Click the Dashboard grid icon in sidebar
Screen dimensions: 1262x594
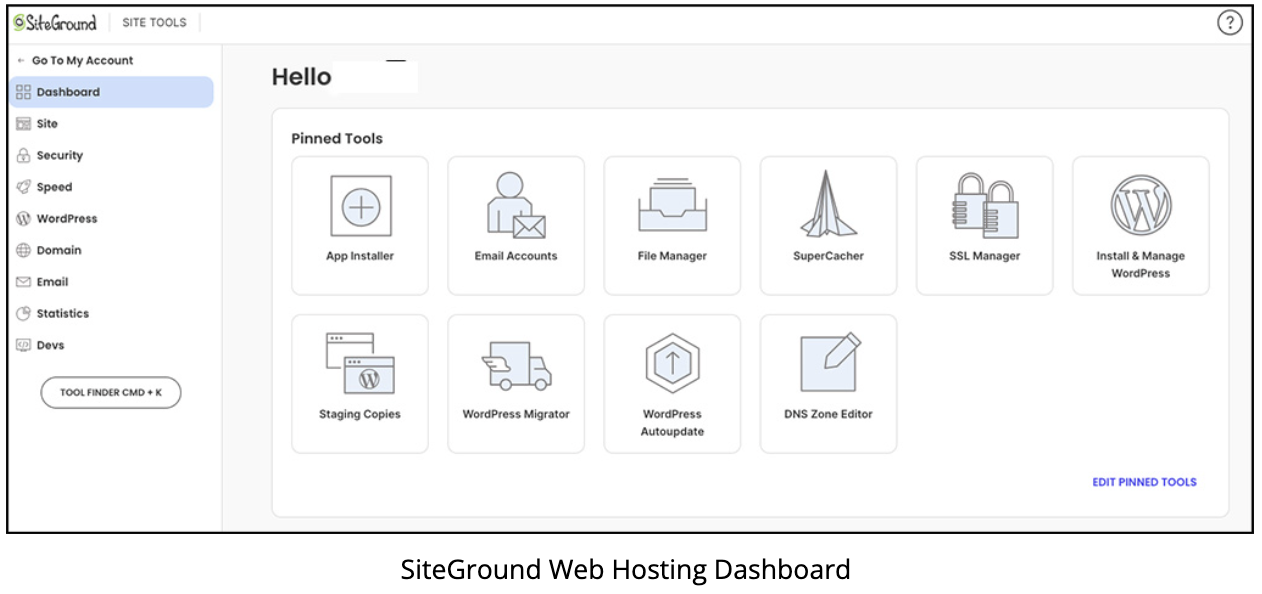24,92
